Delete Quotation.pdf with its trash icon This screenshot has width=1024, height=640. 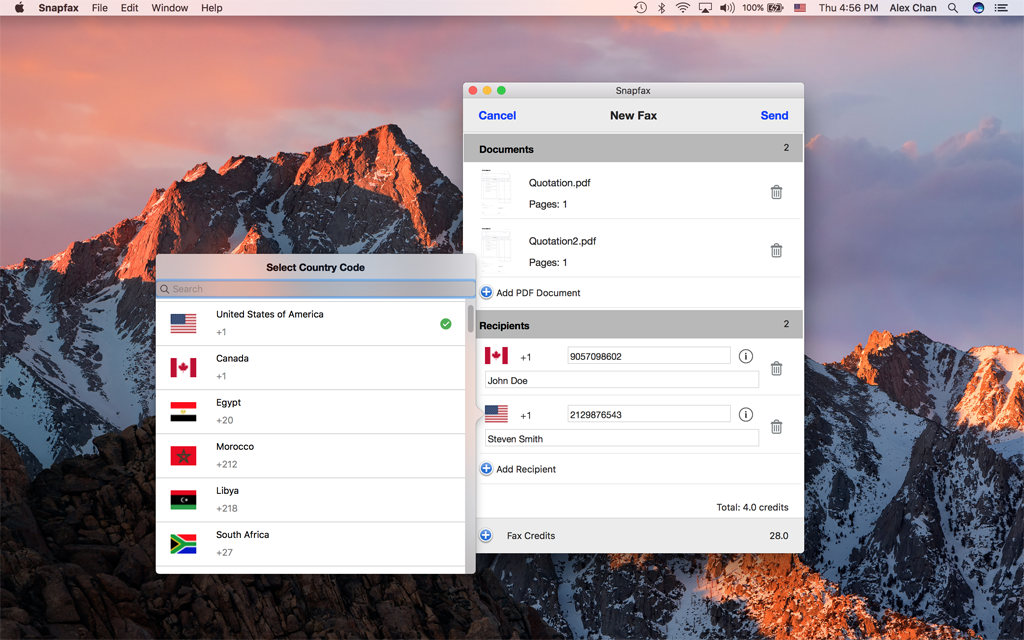click(776, 192)
